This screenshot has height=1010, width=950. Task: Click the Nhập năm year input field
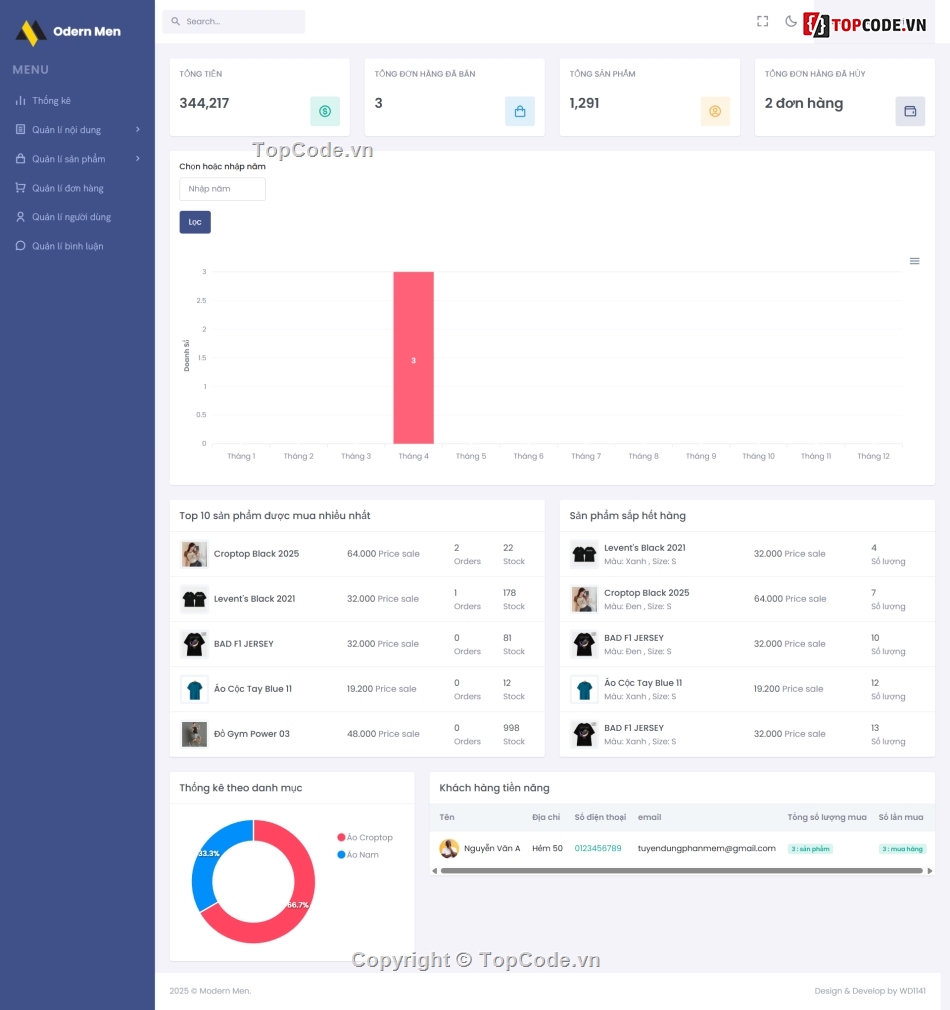[x=222, y=189]
